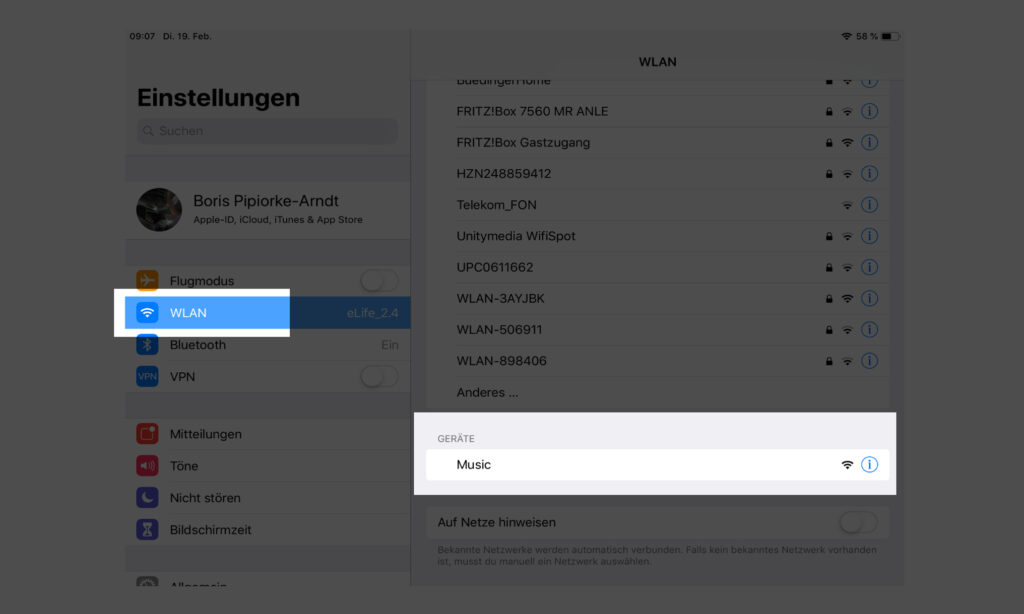Open Bluetooth settings

click(268, 344)
